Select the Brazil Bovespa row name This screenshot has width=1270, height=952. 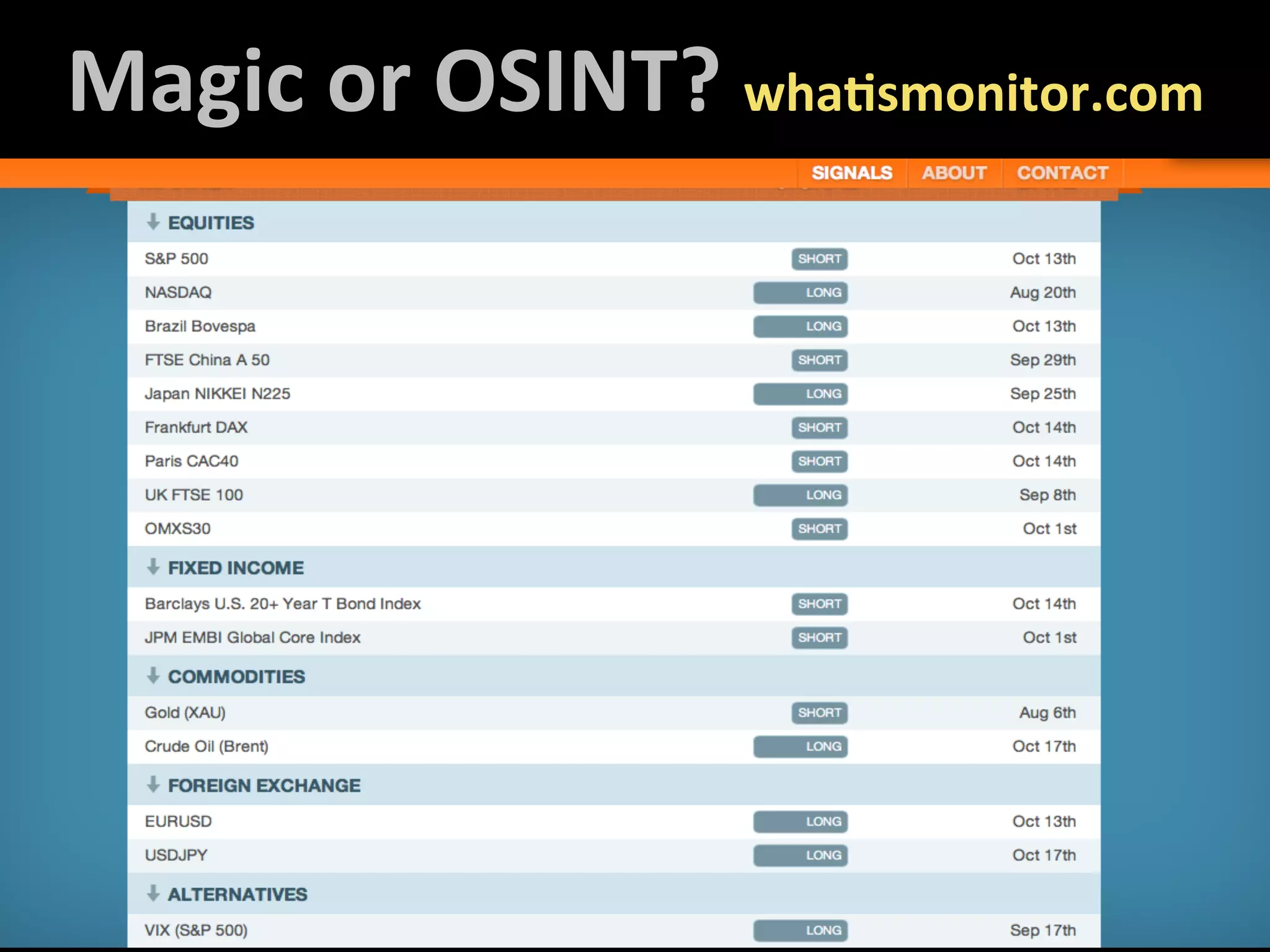(200, 327)
